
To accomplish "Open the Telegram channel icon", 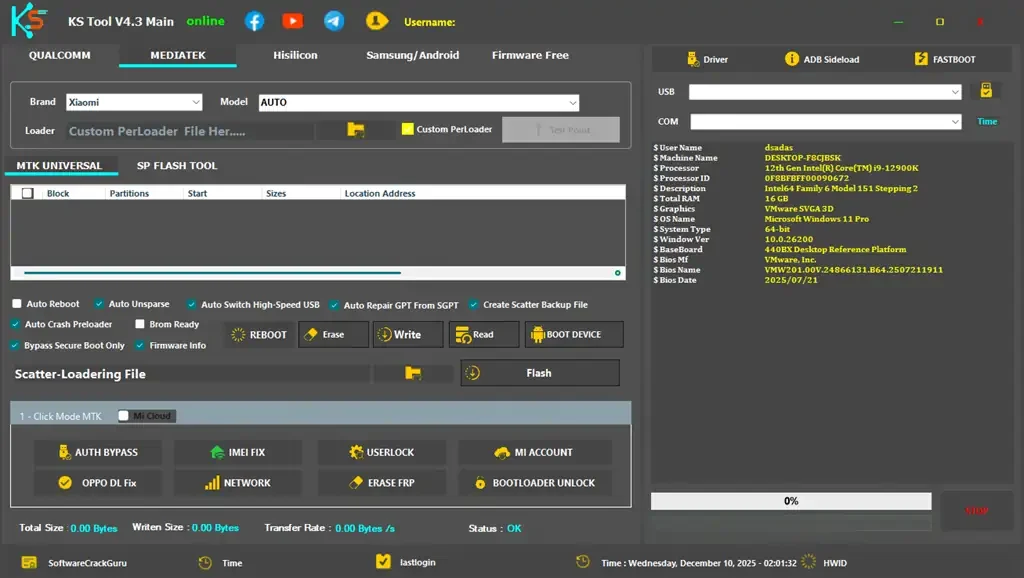I will click(334, 21).
